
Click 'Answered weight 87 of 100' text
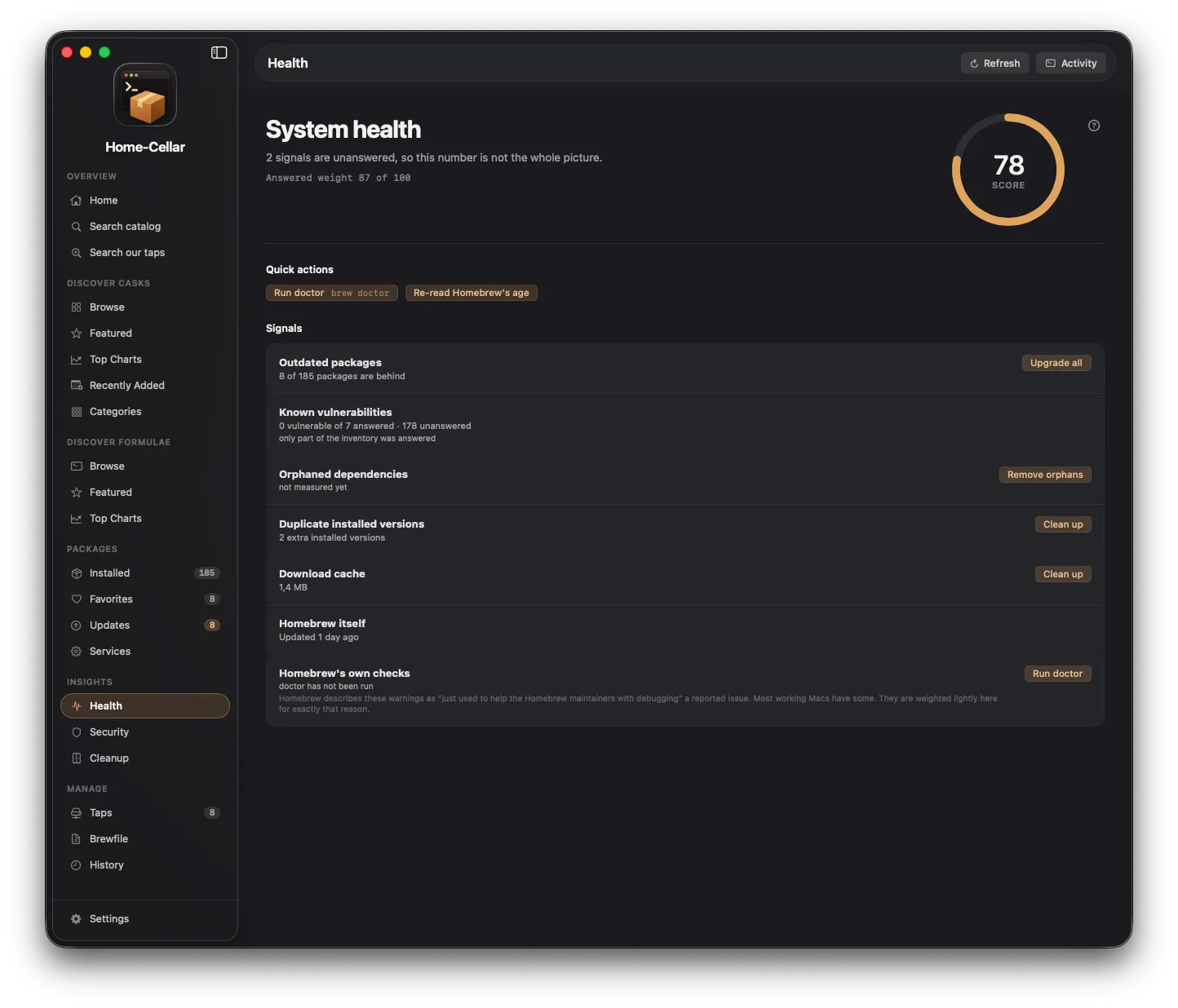[339, 178]
